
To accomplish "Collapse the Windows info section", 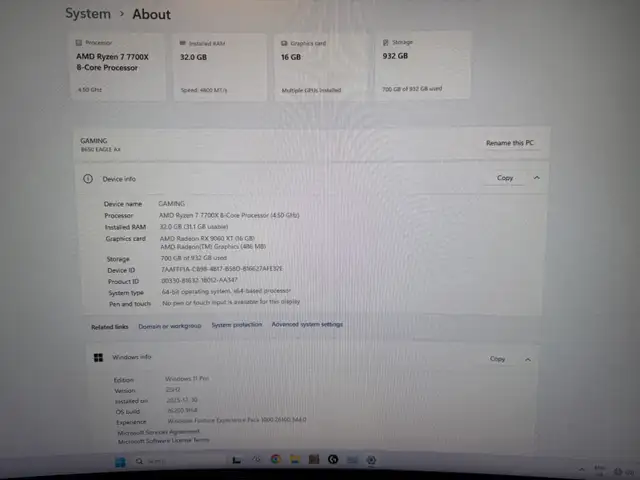I will pyautogui.click(x=528, y=360).
